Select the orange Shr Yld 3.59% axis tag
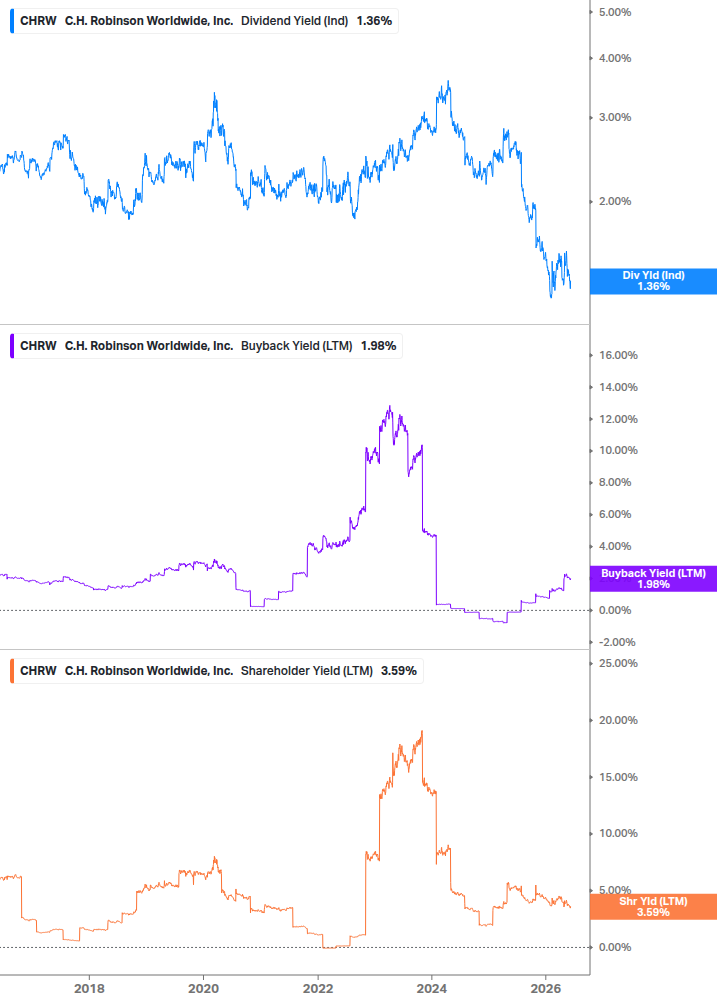The height and width of the screenshot is (1005, 717). point(653,907)
